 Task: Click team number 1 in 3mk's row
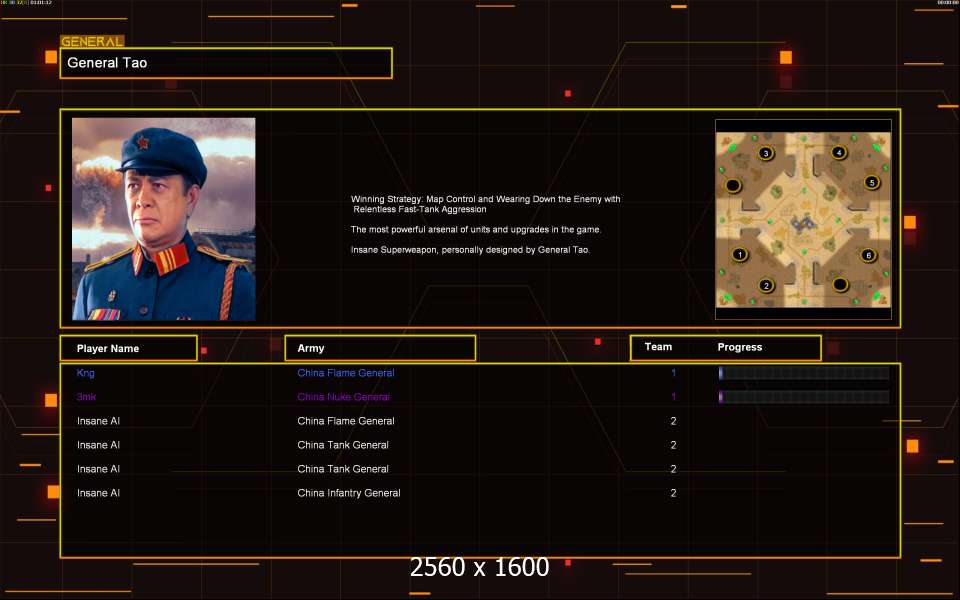[x=673, y=397]
